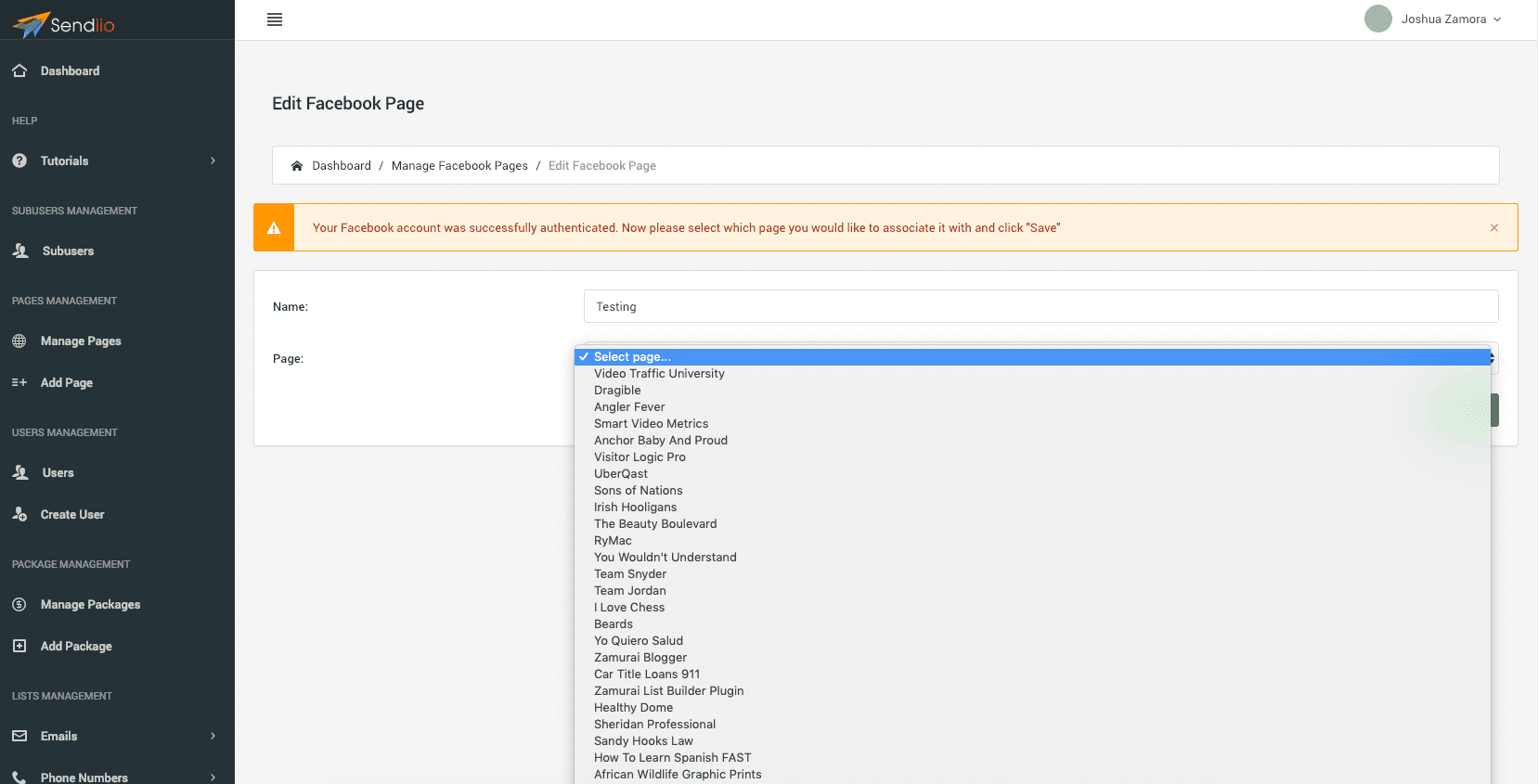This screenshot has height=784, width=1538.
Task: Select Team Snyder option
Action: [x=1032, y=574]
